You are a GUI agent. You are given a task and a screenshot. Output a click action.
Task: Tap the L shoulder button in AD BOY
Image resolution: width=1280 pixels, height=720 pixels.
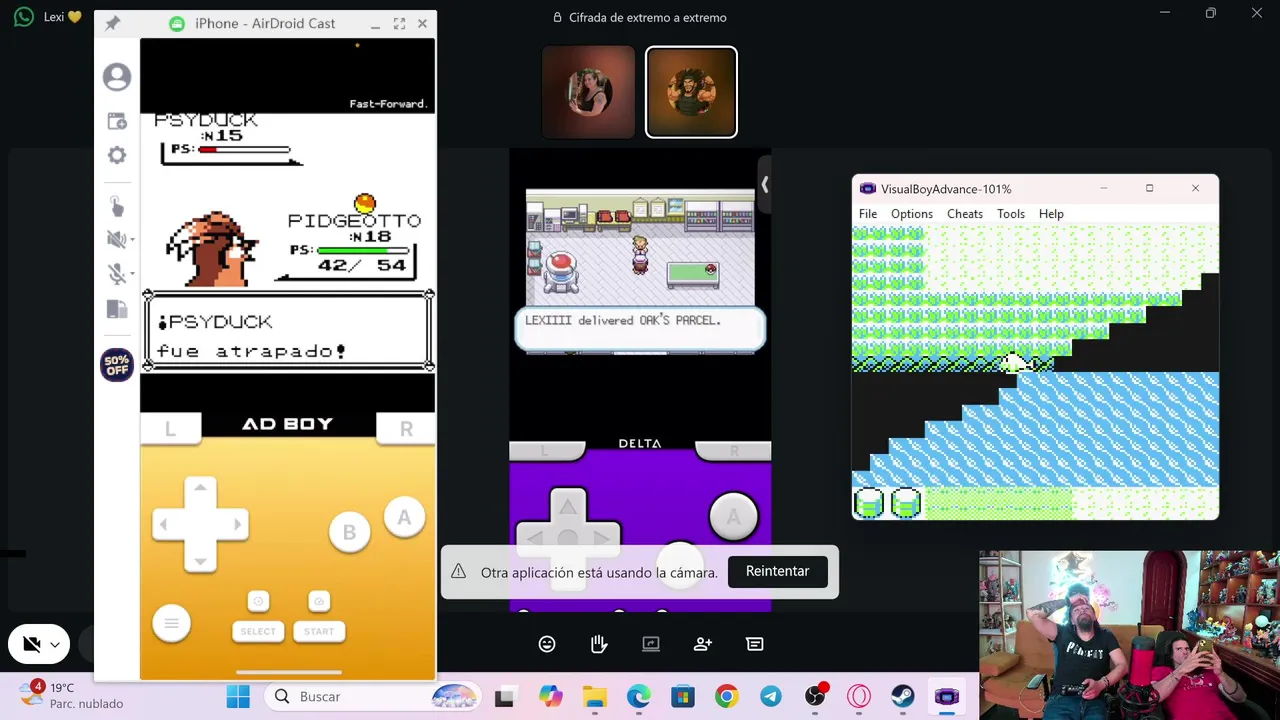tap(170, 429)
